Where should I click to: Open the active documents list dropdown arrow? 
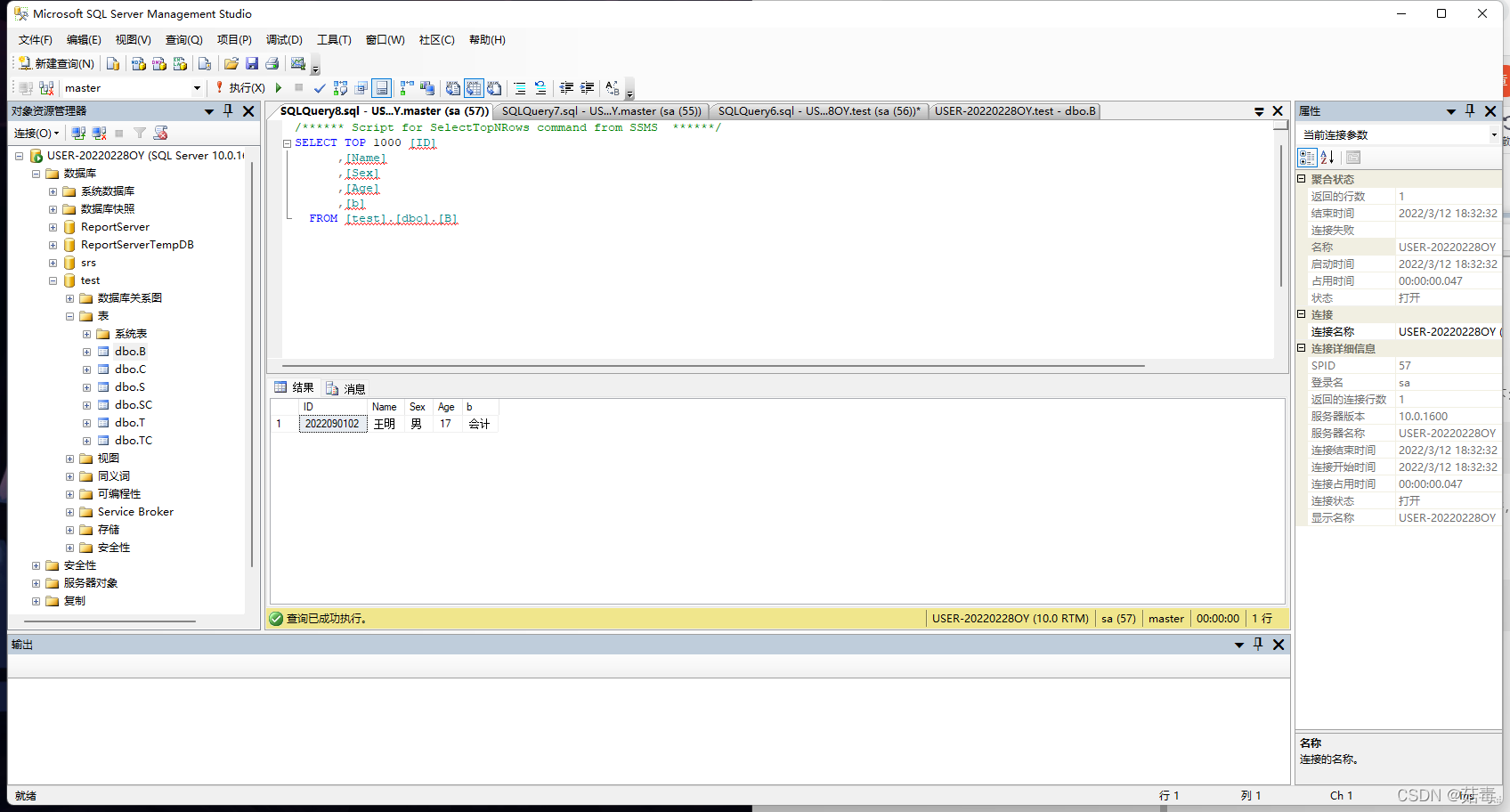tap(1259, 111)
